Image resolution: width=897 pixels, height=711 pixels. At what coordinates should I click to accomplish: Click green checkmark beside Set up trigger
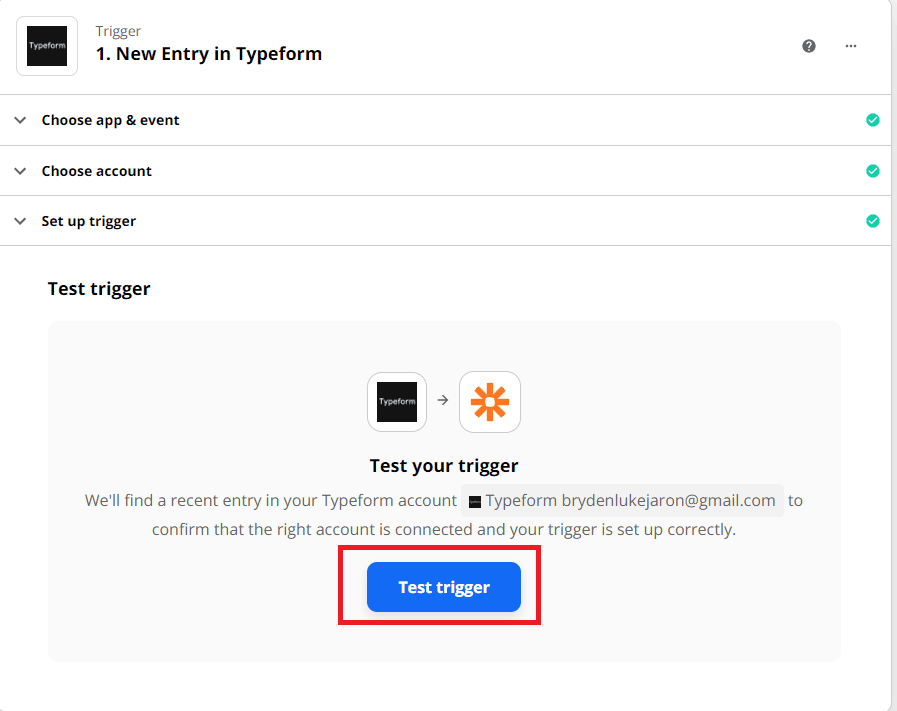(x=873, y=221)
